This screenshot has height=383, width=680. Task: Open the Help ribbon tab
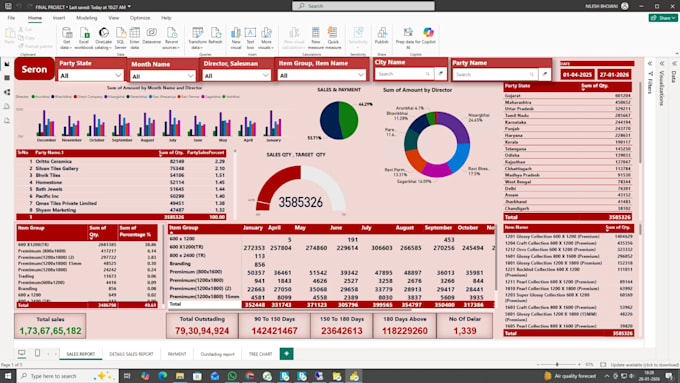tap(166, 18)
